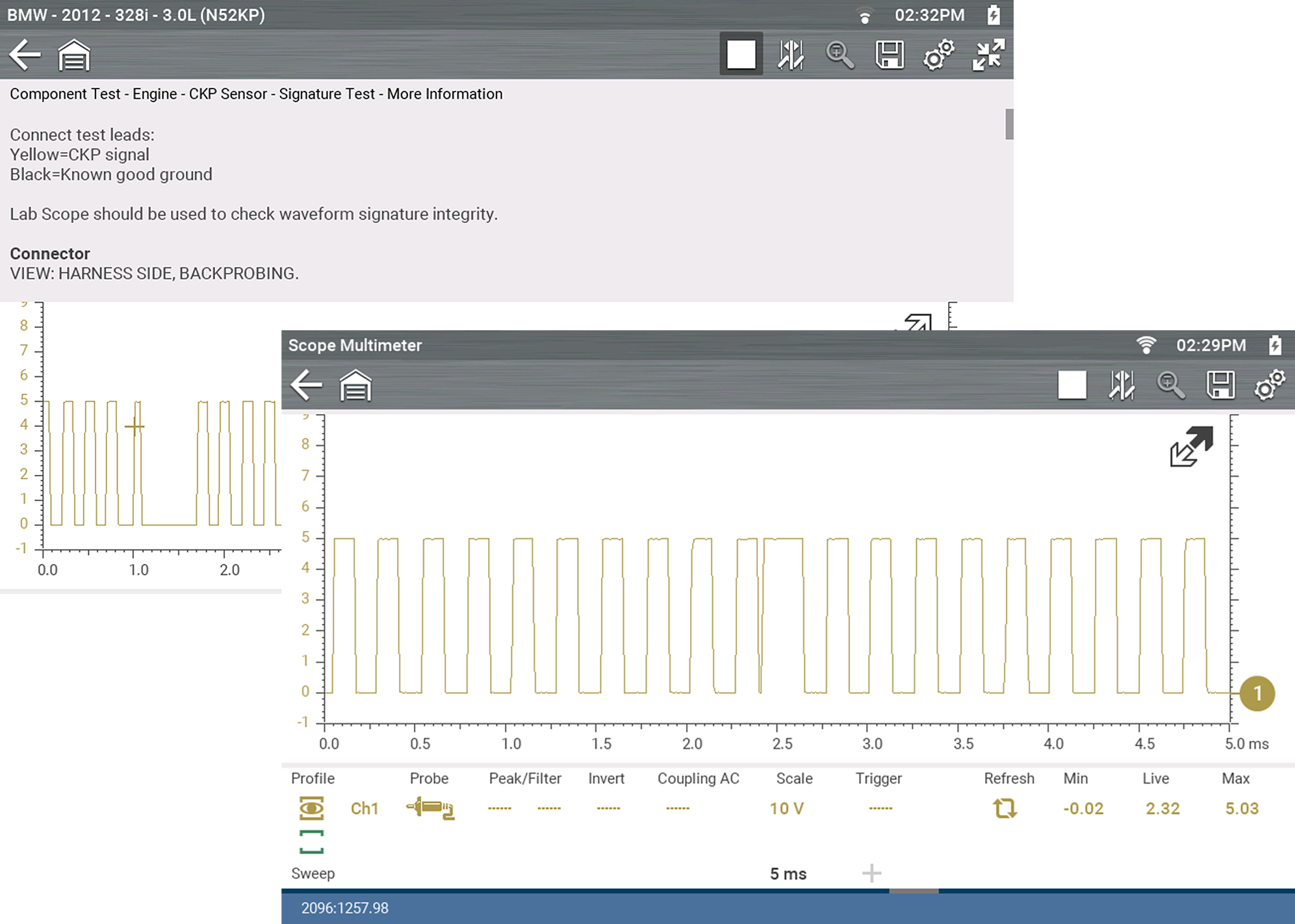Collapse view icon in component test toolbar
Viewport: 1295px width, 924px height.
pyautogui.click(x=988, y=55)
